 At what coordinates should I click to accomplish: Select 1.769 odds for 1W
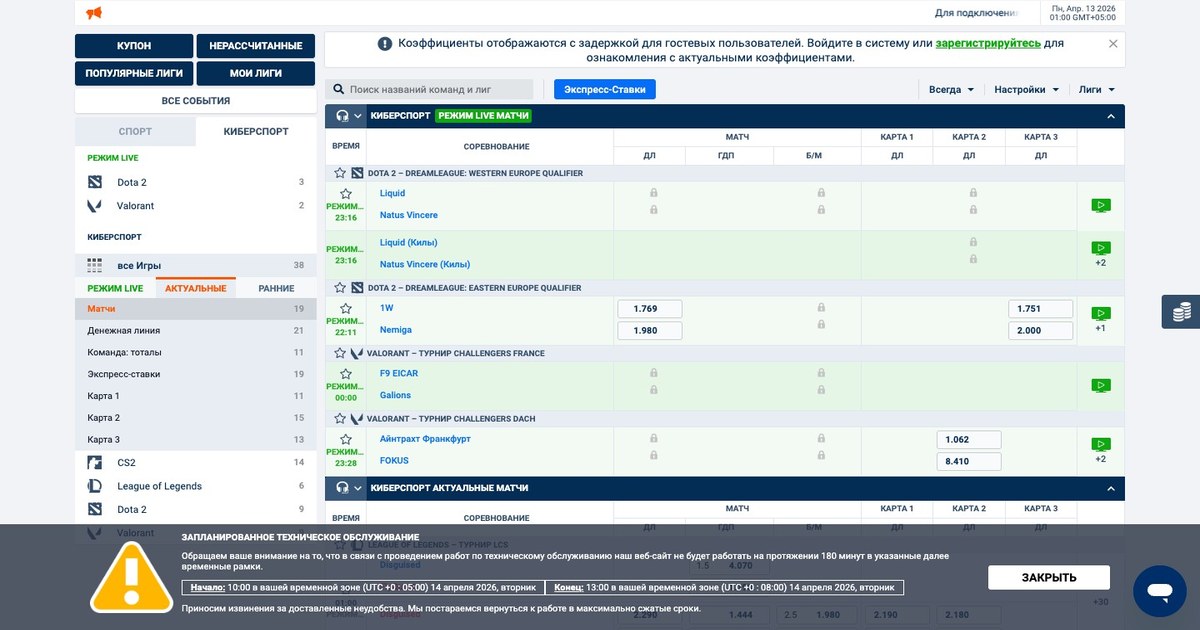[650, 309]
